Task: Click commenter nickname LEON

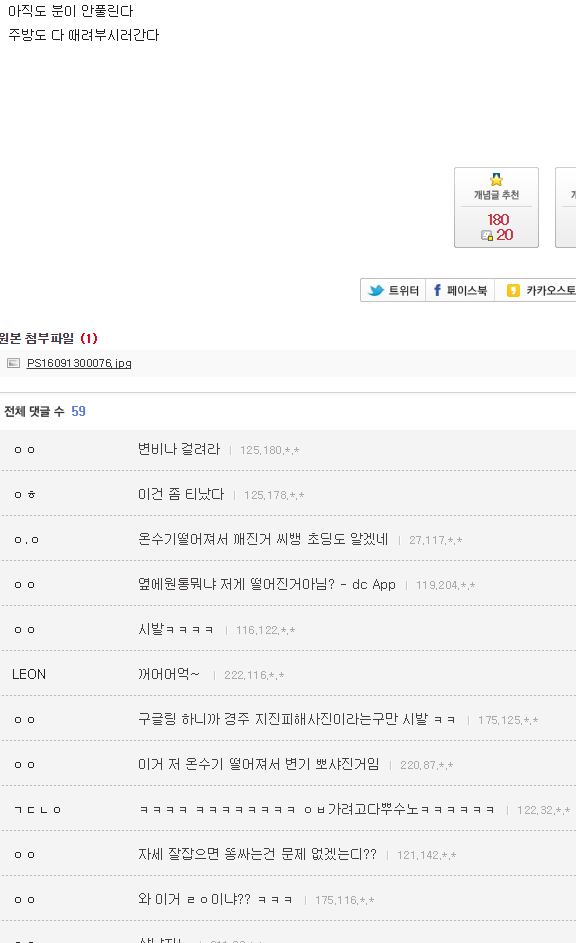Action: [x=29, y=674]
